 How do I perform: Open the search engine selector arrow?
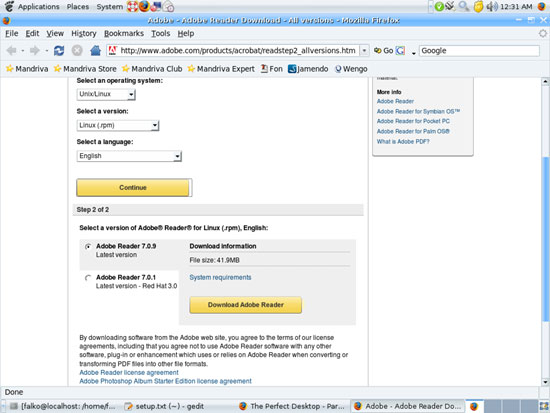coord(414,52)
